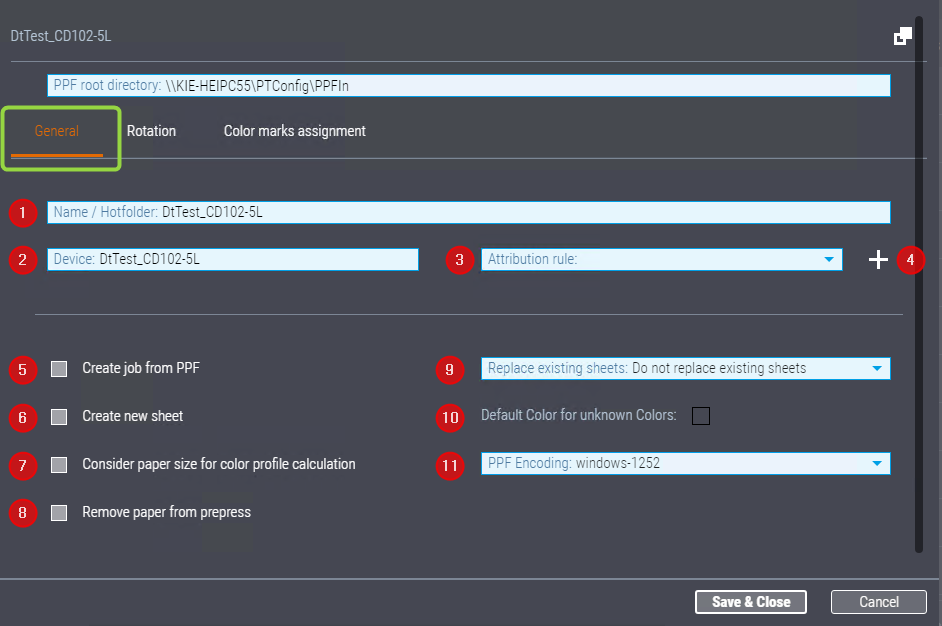The height and width of the screenshot is (626, 942).
Task: Toggle the Remove paper from prepress checkbox
Action: point(58,512)
